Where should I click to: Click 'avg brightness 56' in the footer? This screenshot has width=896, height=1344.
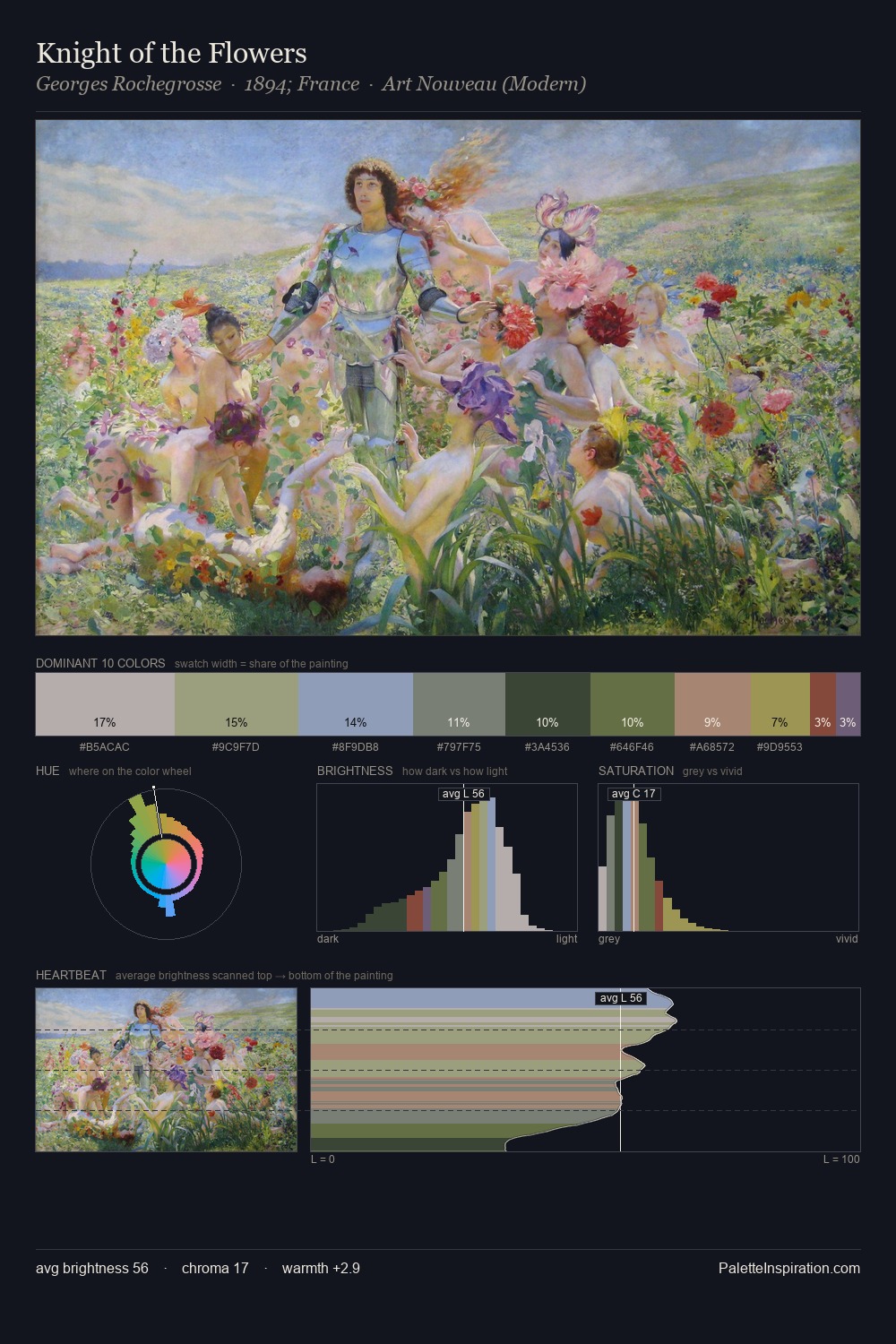[92, 1268]
